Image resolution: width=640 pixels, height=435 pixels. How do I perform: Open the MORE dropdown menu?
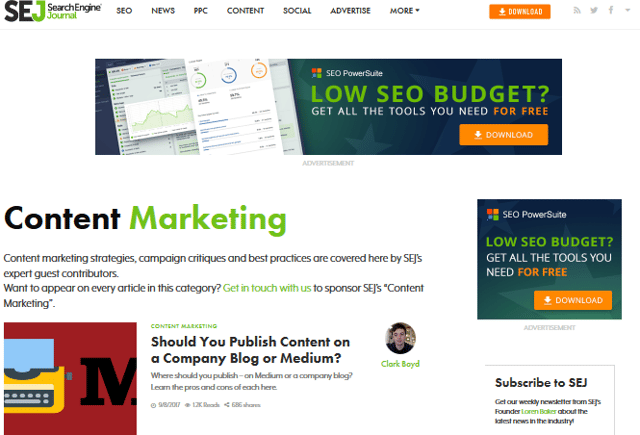point(404,11)
